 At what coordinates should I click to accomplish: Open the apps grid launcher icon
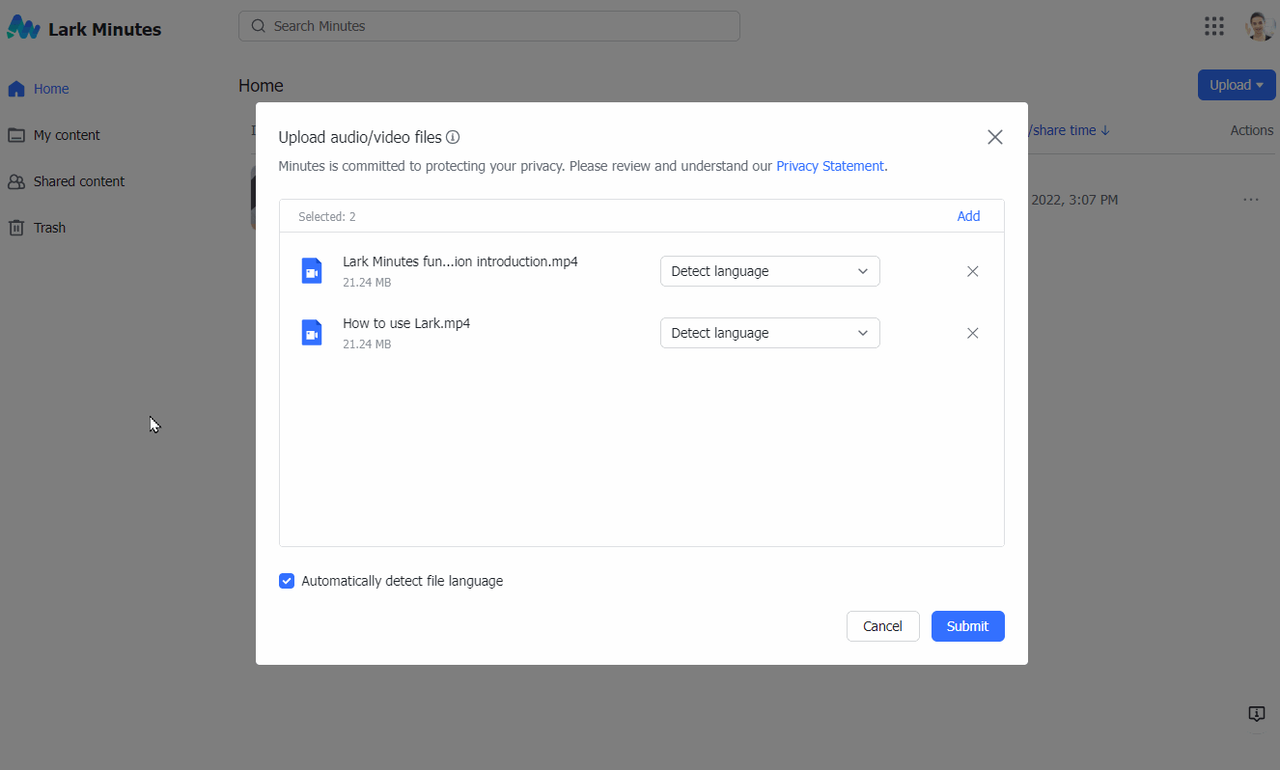tap(1214, 26)
